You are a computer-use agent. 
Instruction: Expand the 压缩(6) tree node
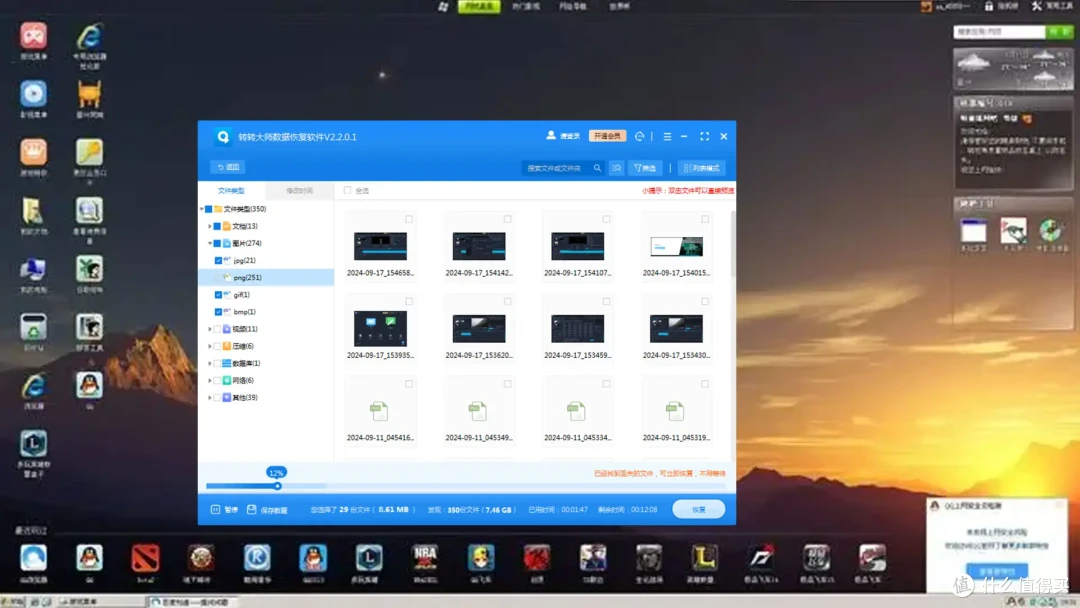pyautogui.click(x=210, y=346)
